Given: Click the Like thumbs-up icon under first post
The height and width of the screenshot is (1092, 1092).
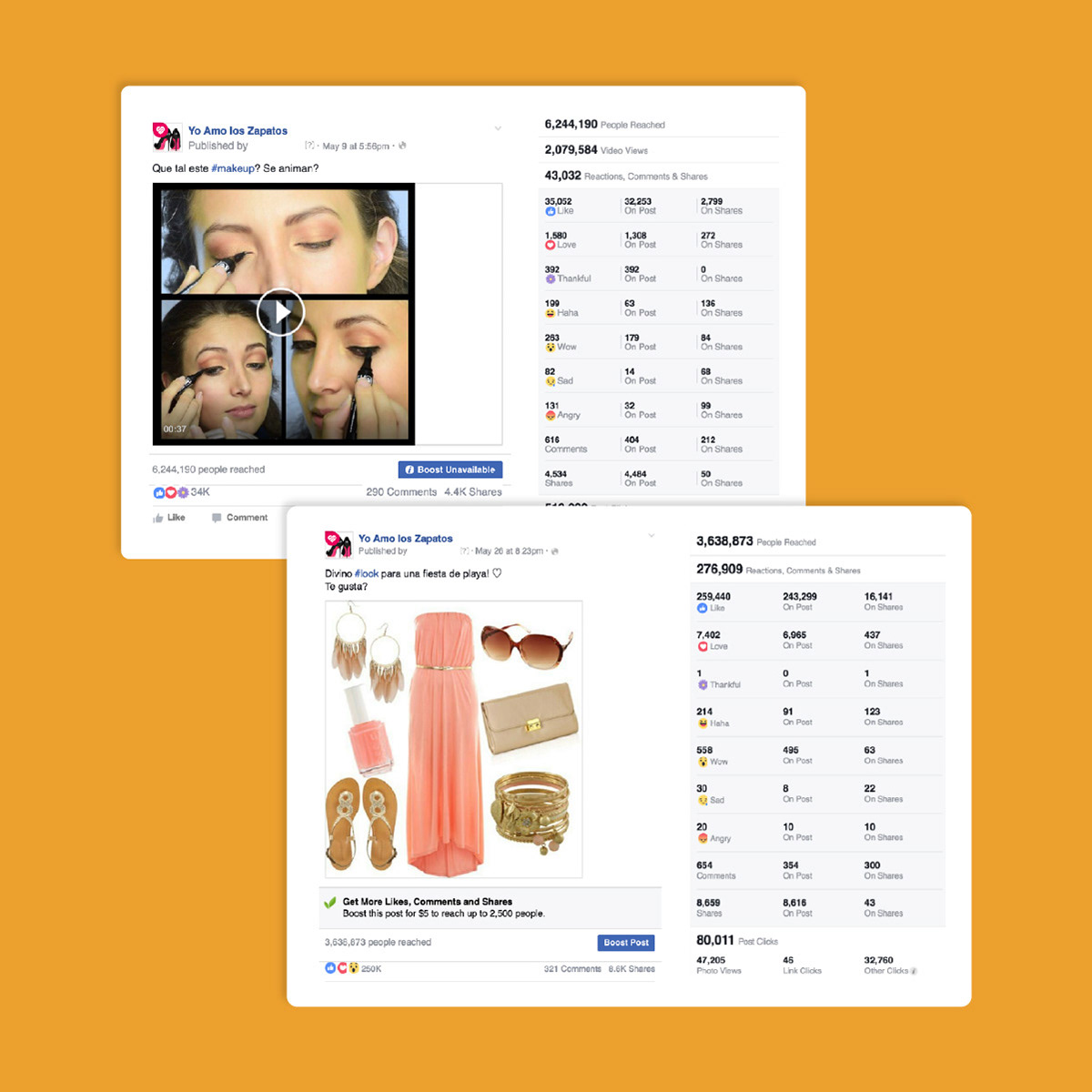Looking at the screenshot, I should pyautogui.click(x=158, y=518).
